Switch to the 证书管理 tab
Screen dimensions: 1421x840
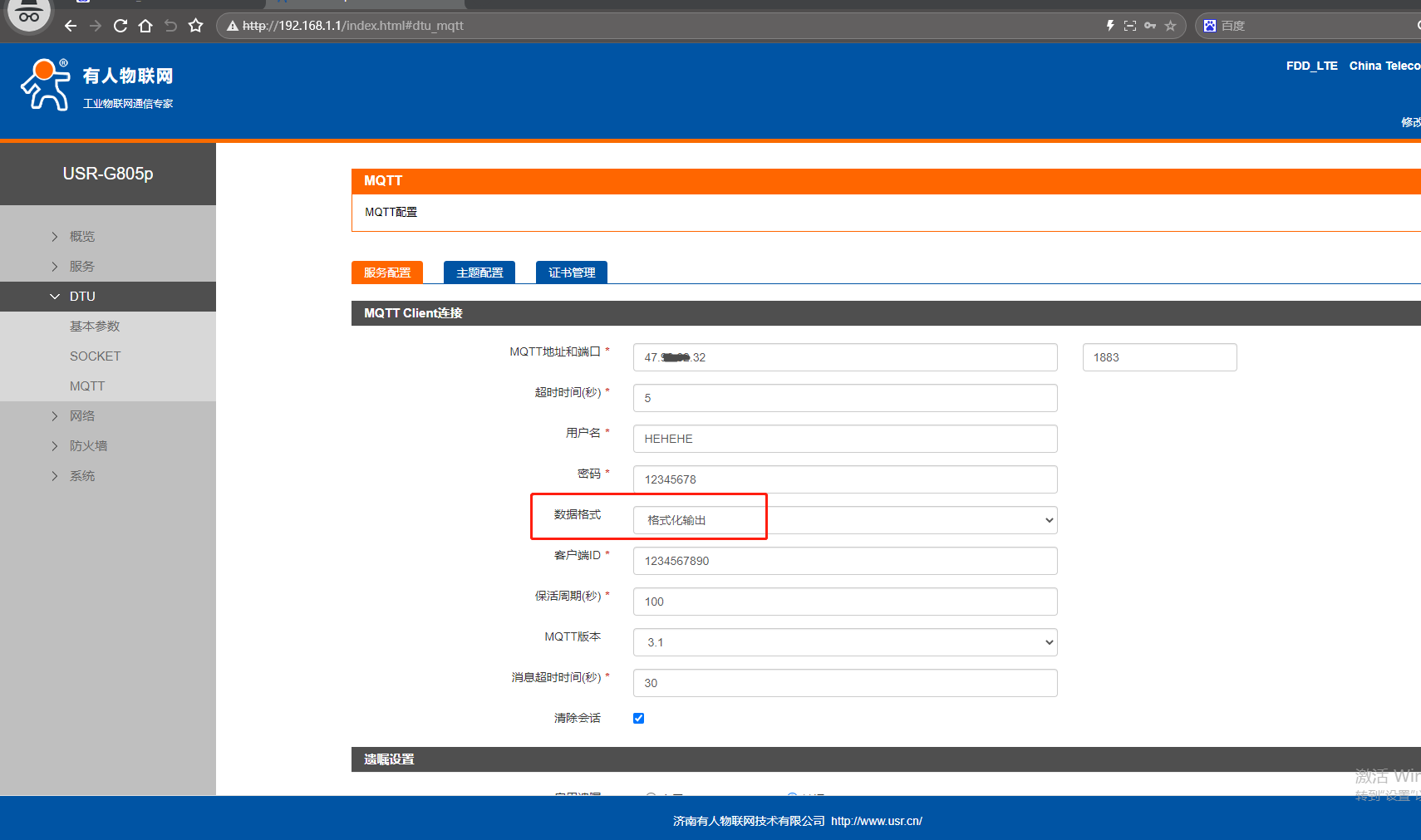tap(572, 273)
